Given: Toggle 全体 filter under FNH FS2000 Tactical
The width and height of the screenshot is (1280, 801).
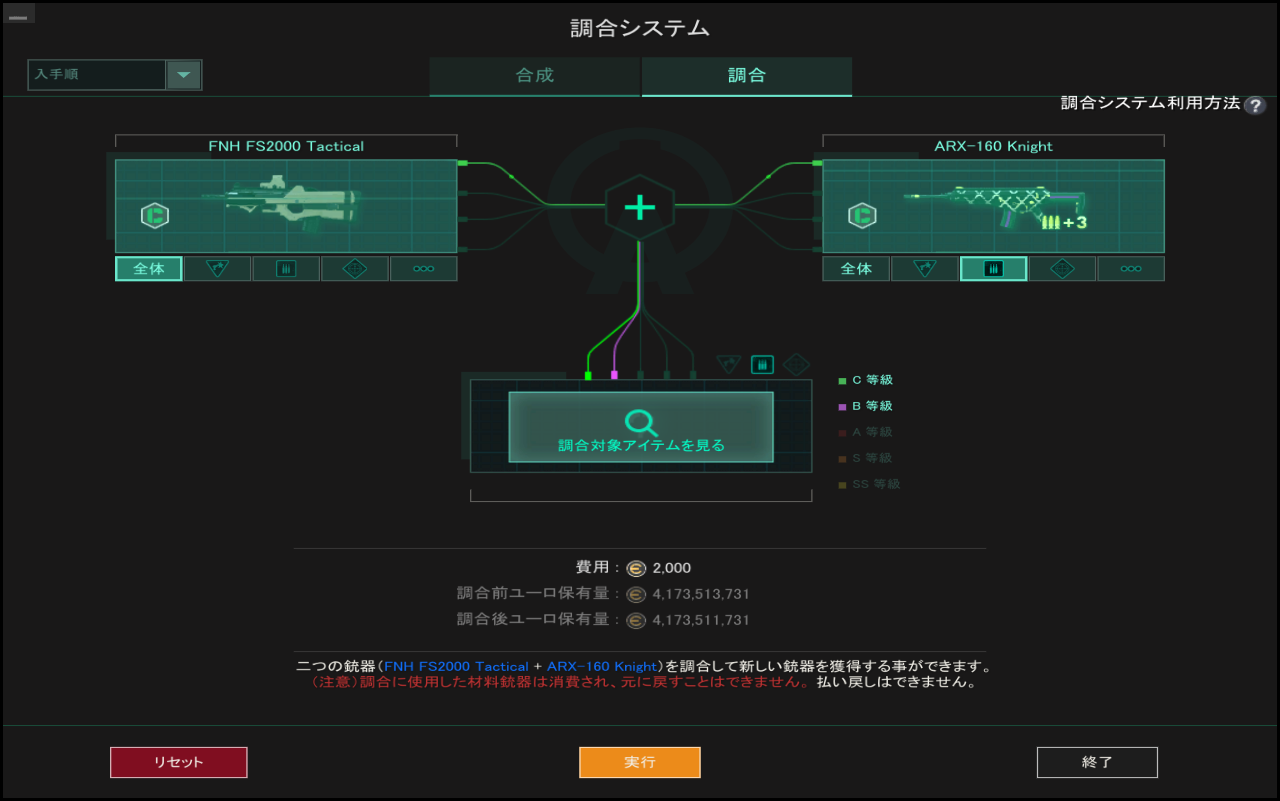Looking at the screenshot, I should click(x=149, y=269).
